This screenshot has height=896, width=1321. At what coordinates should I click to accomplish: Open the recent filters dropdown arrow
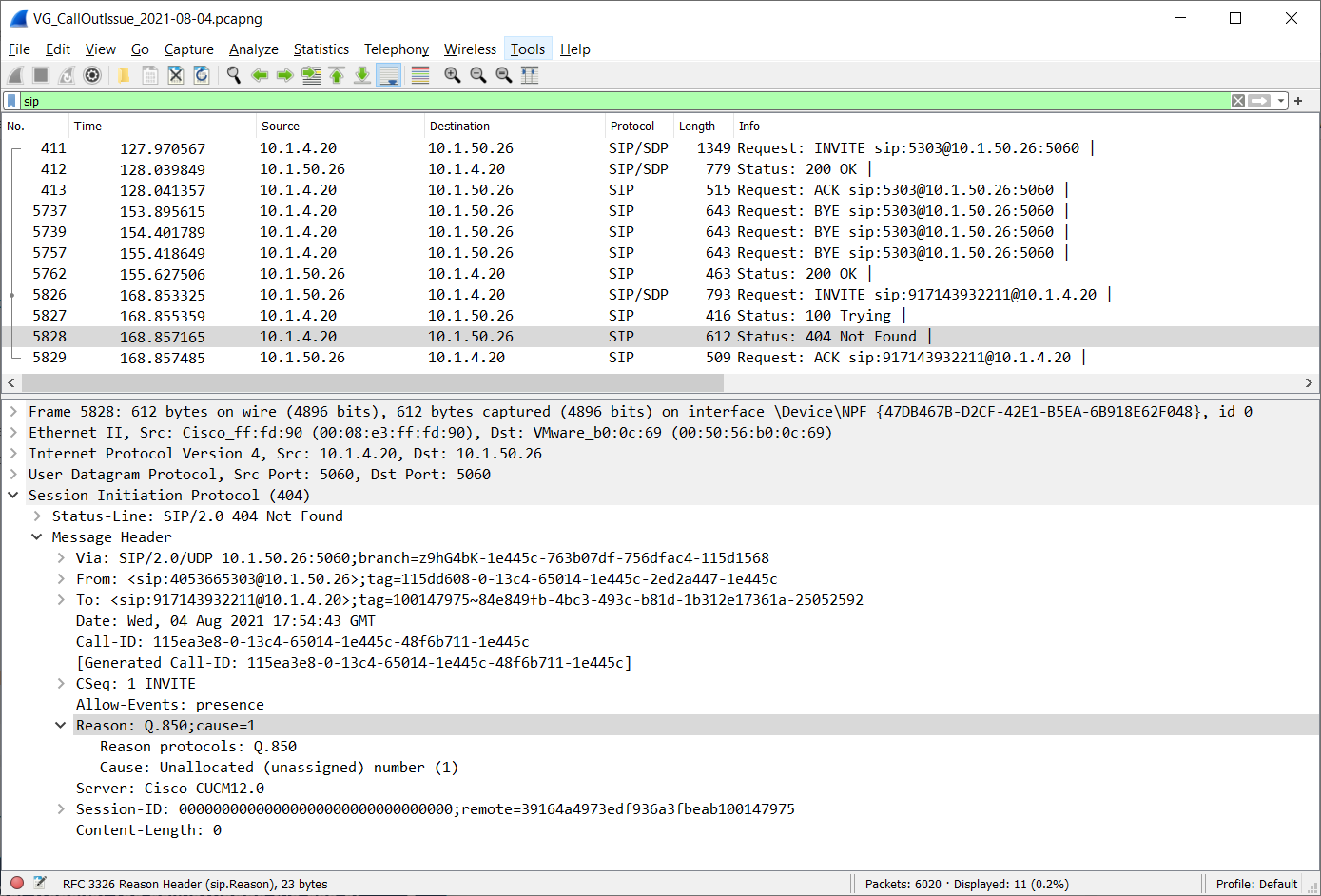pos(1281,101)
